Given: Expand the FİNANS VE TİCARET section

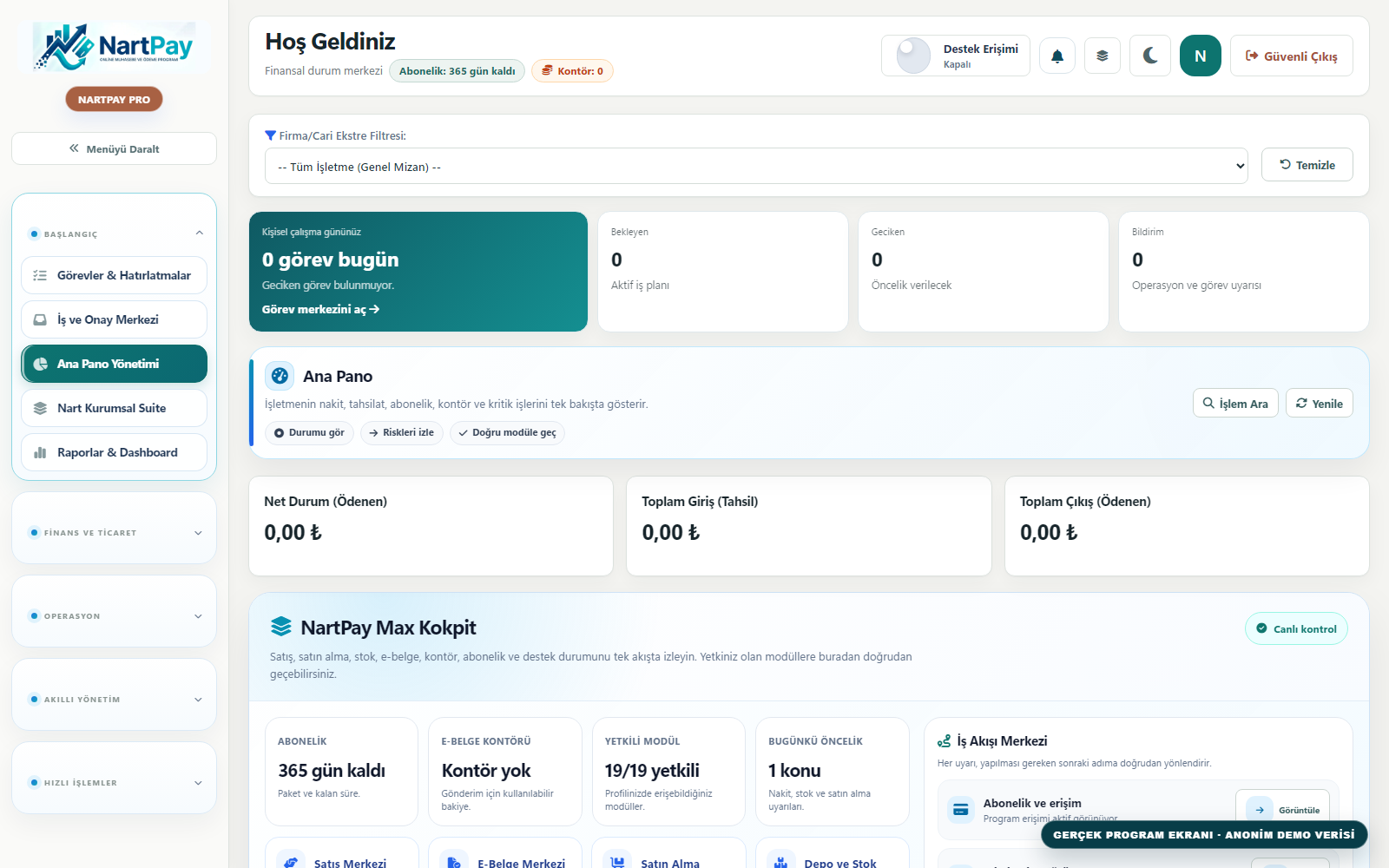Looking at the screenshot, I should pos(114,532).
